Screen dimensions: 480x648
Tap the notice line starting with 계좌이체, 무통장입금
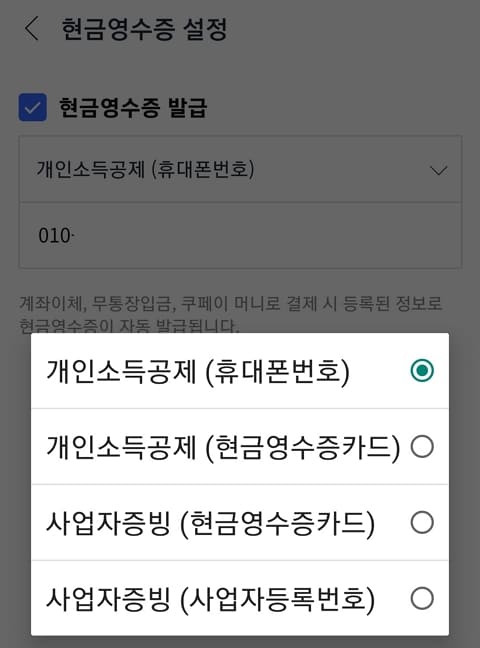pyautogui.click(x=231, y=304)
